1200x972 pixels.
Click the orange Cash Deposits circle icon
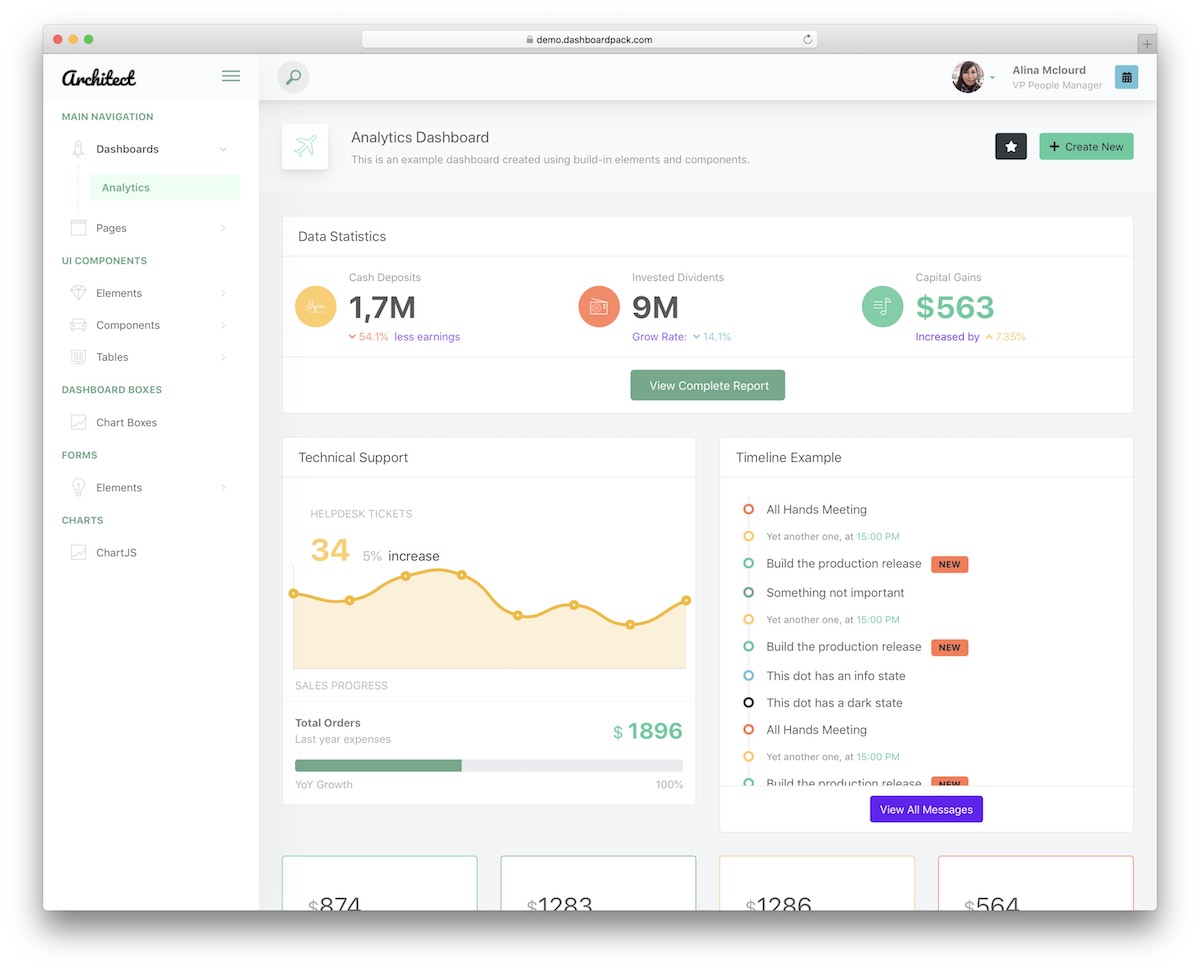coord(316,306)
